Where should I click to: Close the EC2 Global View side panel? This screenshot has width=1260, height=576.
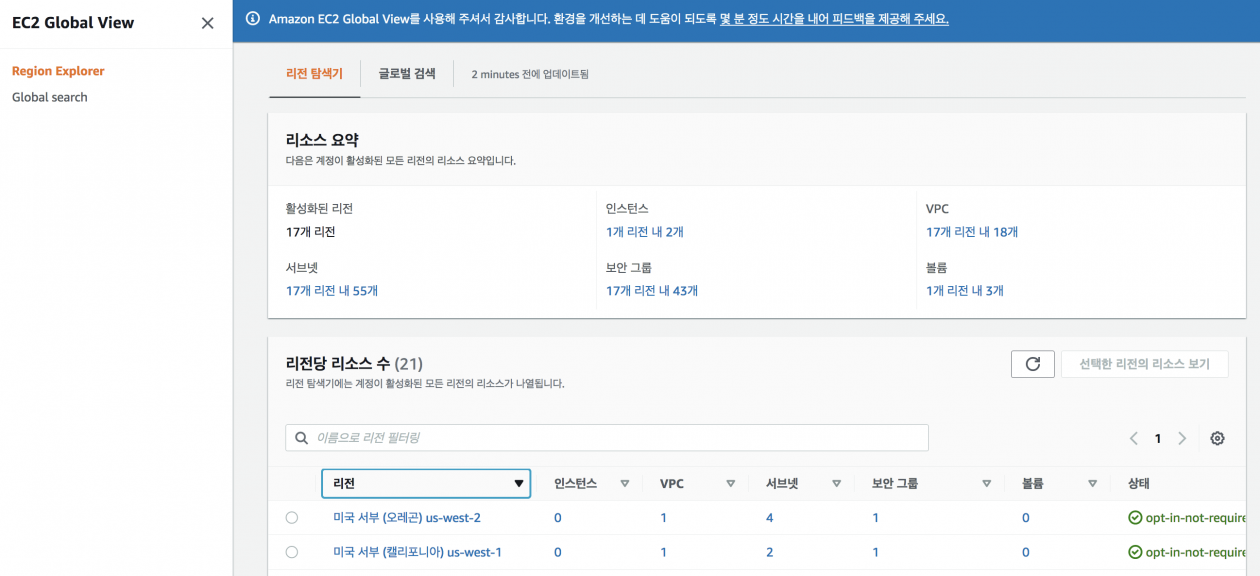point(206,22)
